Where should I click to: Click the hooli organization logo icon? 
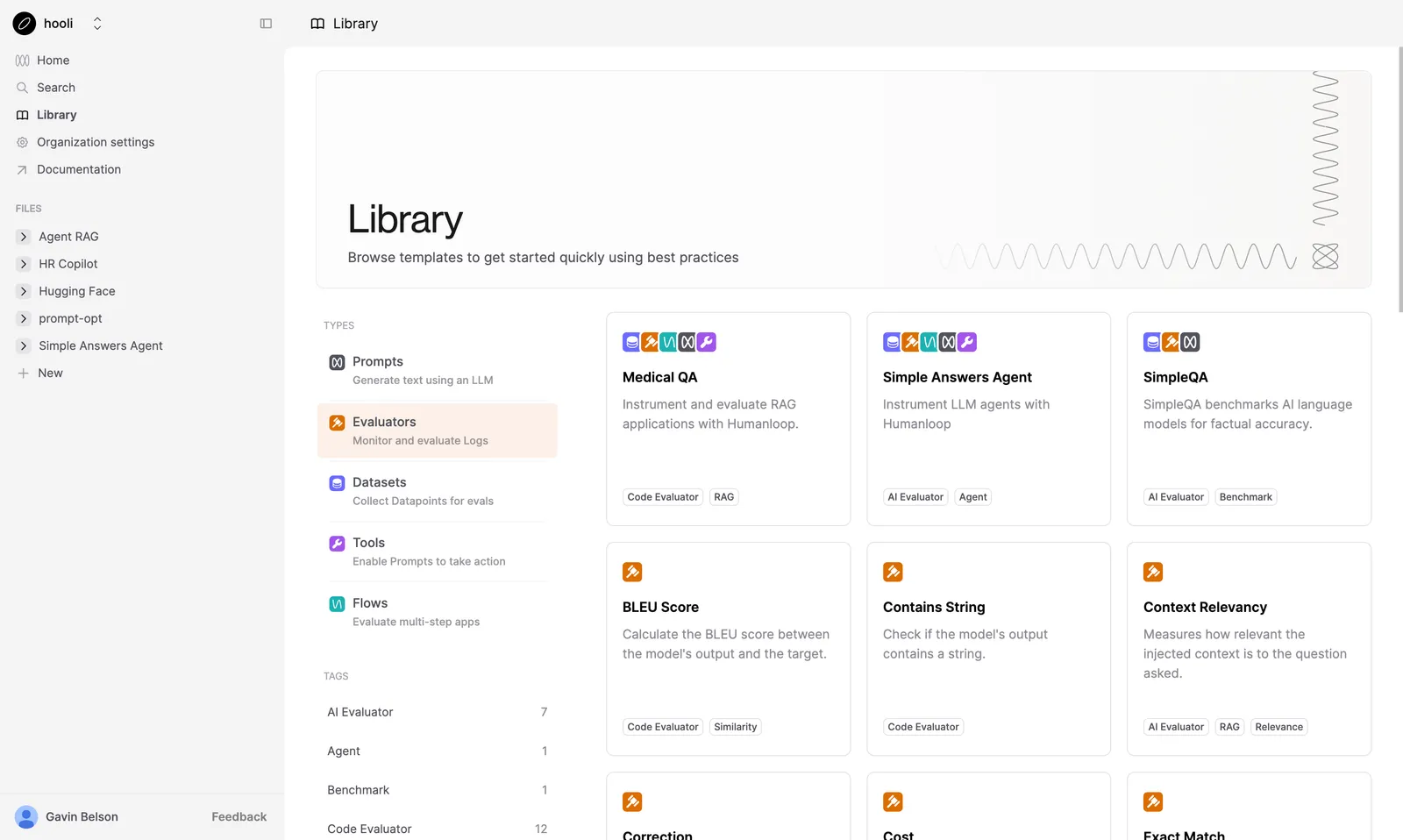coord(25,24)
